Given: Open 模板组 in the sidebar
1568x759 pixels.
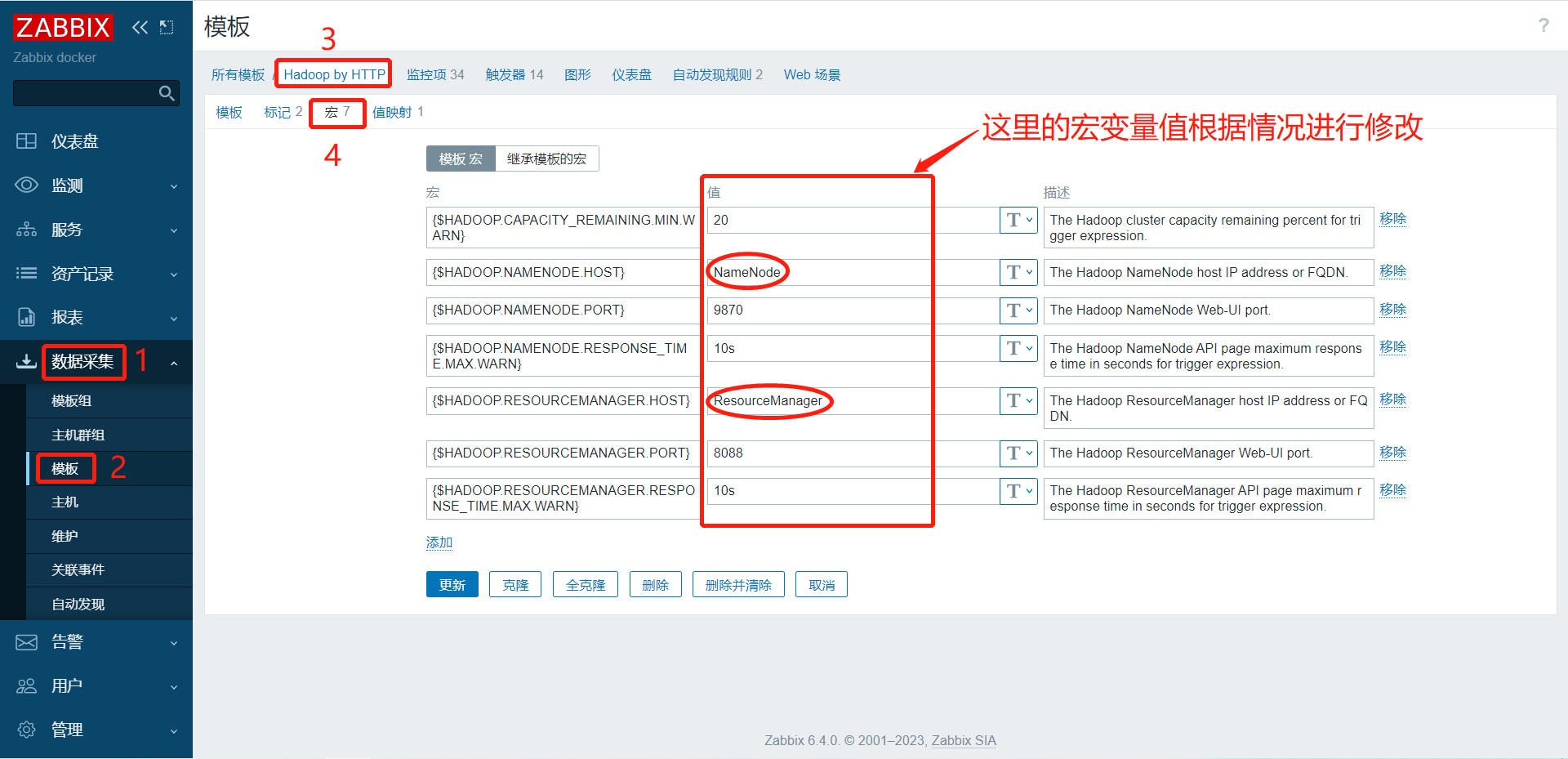Looking at the screenshot, I should pyautogui.click(x=109, y=401).
